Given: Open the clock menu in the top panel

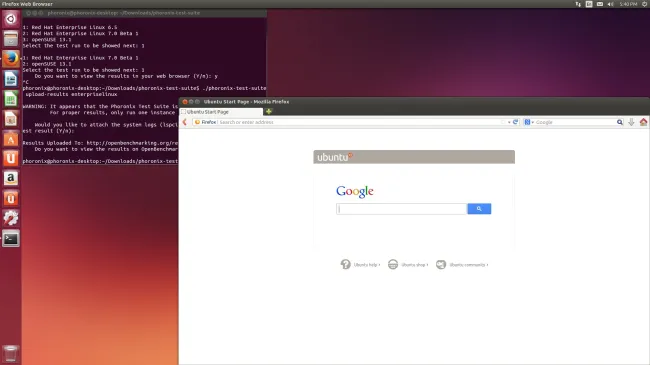Looking at the screenshot, I should pyautogui.click(x=628, y=4).
